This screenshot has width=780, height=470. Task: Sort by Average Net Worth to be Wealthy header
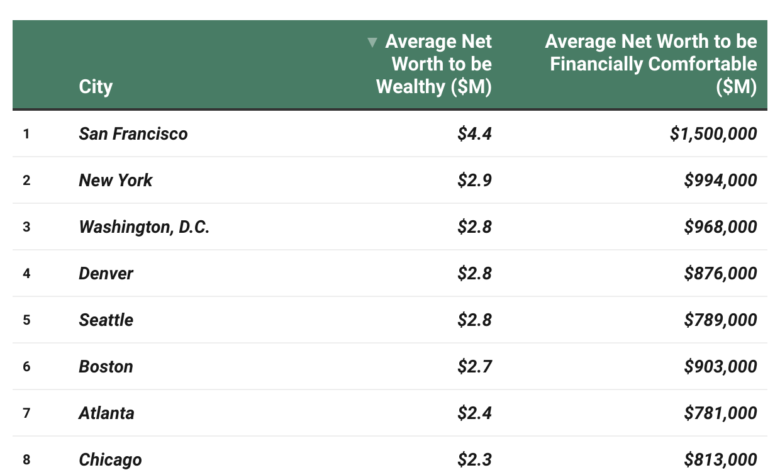tap(434, 64)
